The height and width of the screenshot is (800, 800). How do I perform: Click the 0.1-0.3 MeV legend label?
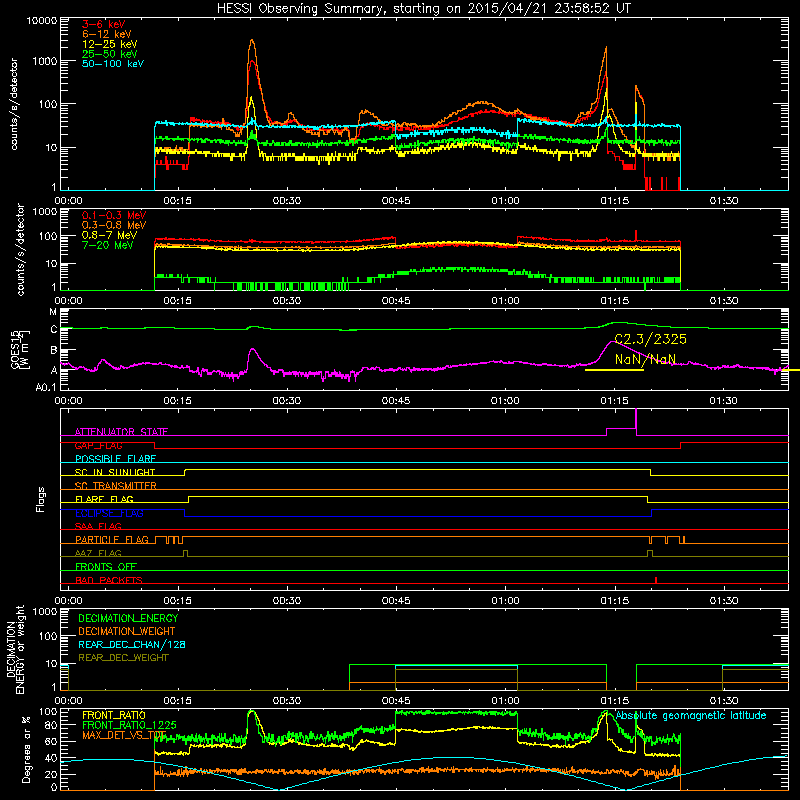113,215
